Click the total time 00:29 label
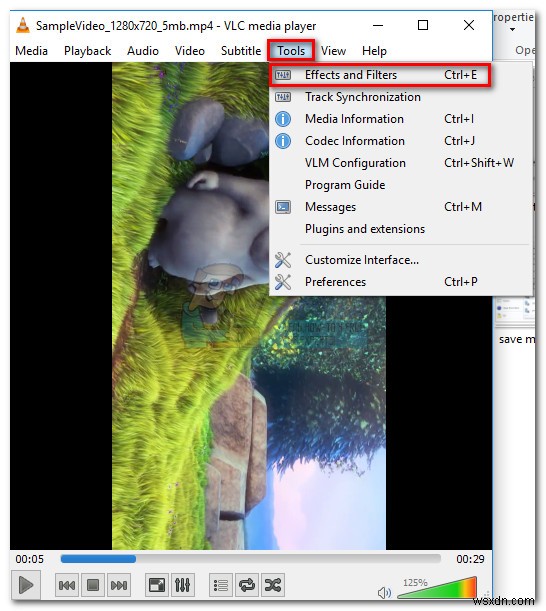This screenshot has width=546, height=611. (470, 559)
